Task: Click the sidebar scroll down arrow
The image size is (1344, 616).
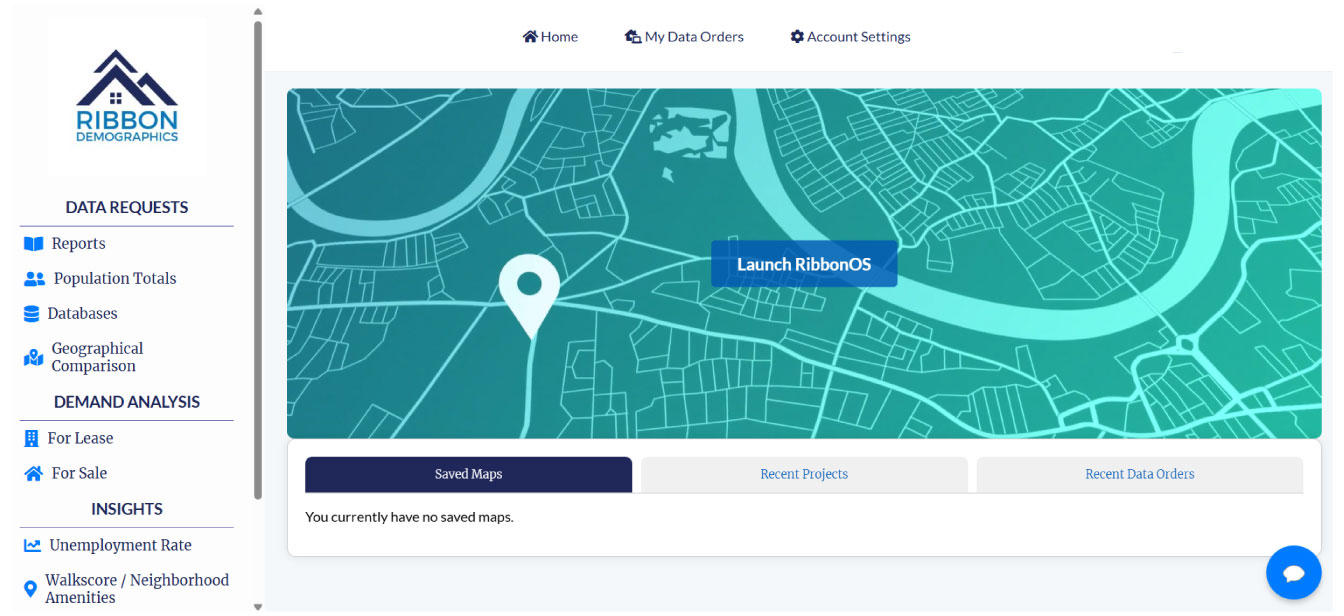Action: pyautogui.click(x=258, y=606)
